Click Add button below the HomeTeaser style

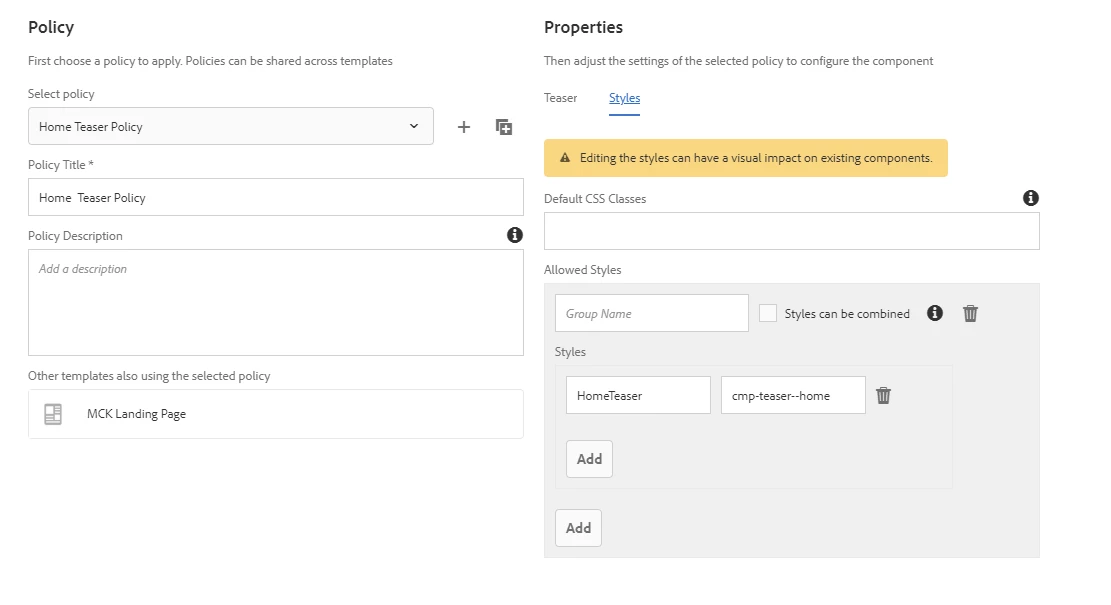click(589, 459)
